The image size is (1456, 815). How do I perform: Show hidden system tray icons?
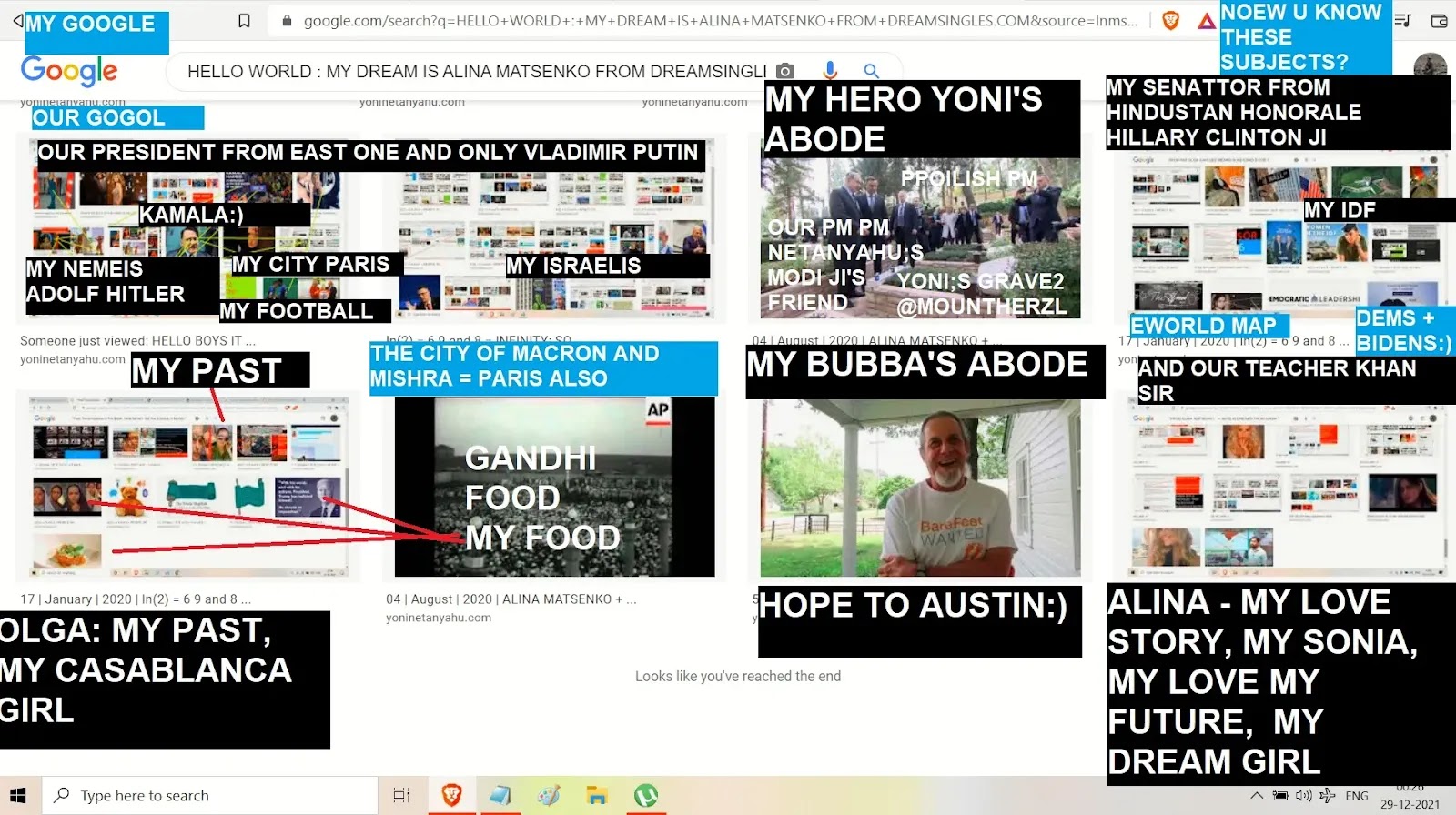[1257, 796]
